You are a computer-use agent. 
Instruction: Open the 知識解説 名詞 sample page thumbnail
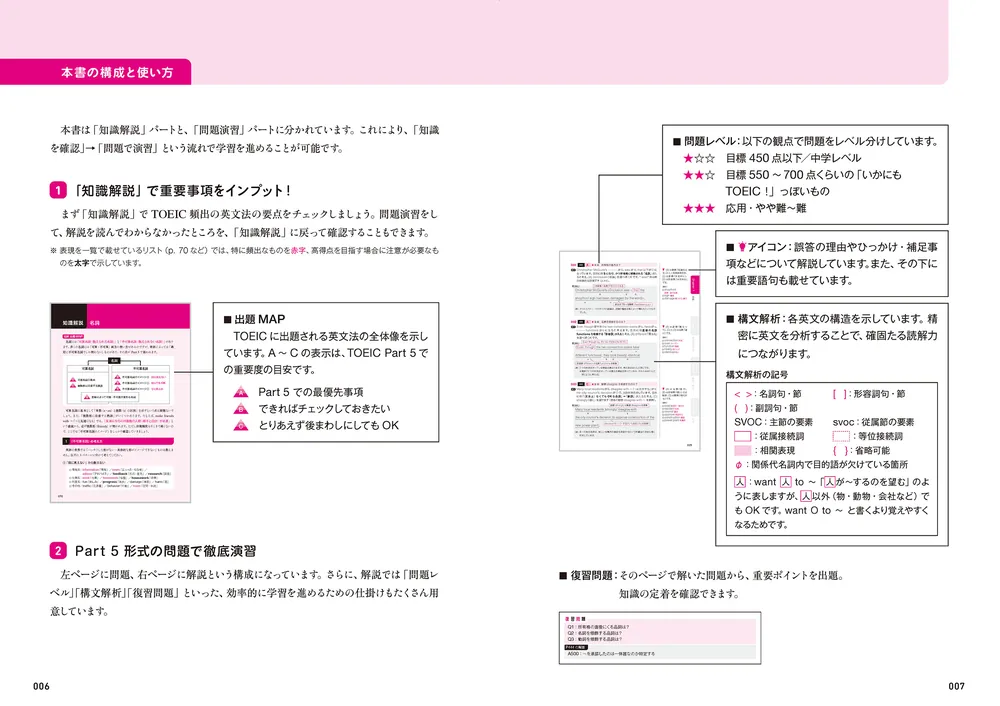tap(121, 402)
